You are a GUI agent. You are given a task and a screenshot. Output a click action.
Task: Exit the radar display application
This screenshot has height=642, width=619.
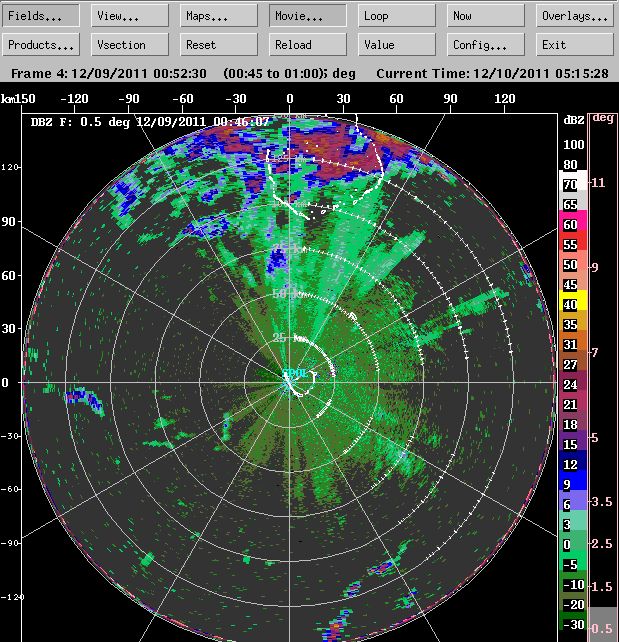point(575,44)
